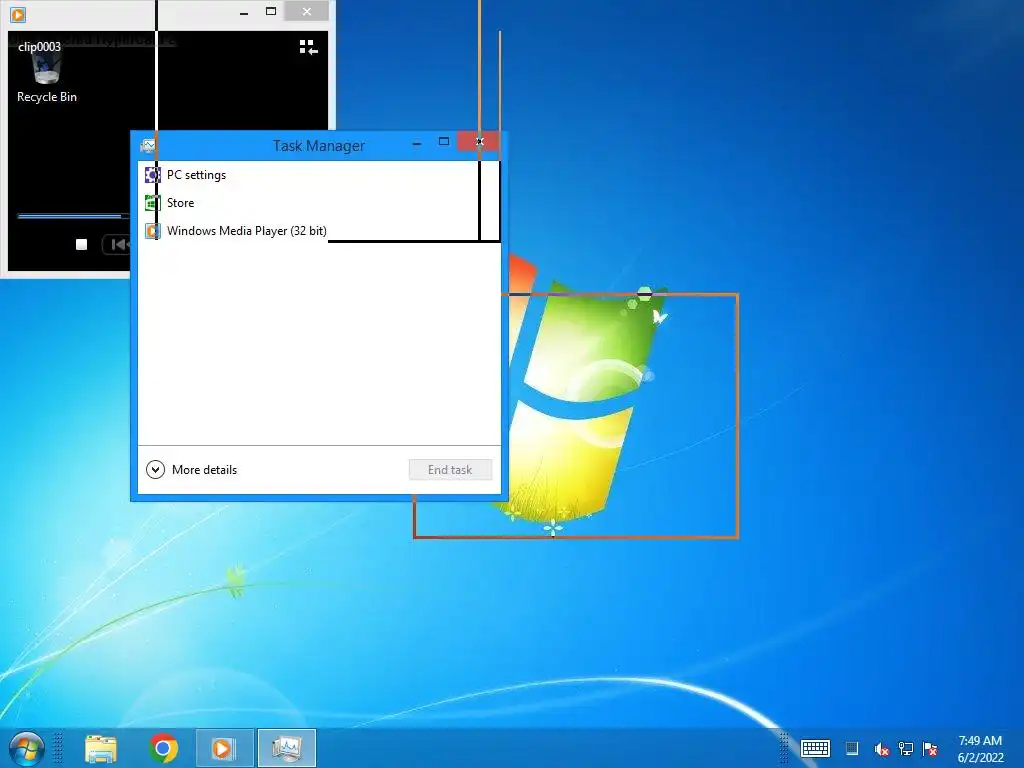Click the small square tray icon beside keyboard
1024x768 pixels.
click(x=852, y=748)
